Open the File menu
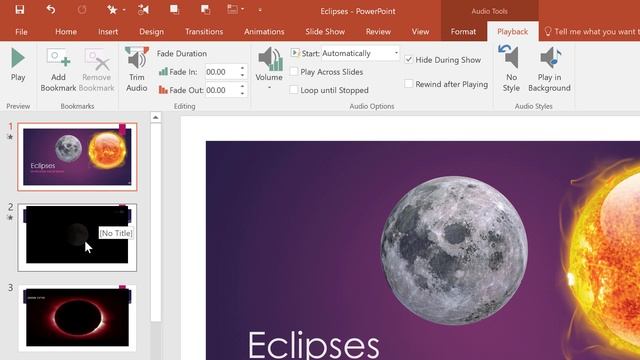 point(21,31)
